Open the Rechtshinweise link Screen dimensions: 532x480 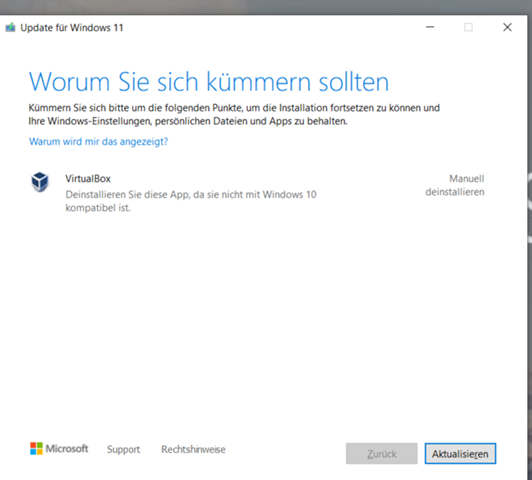tap(193, 449)
